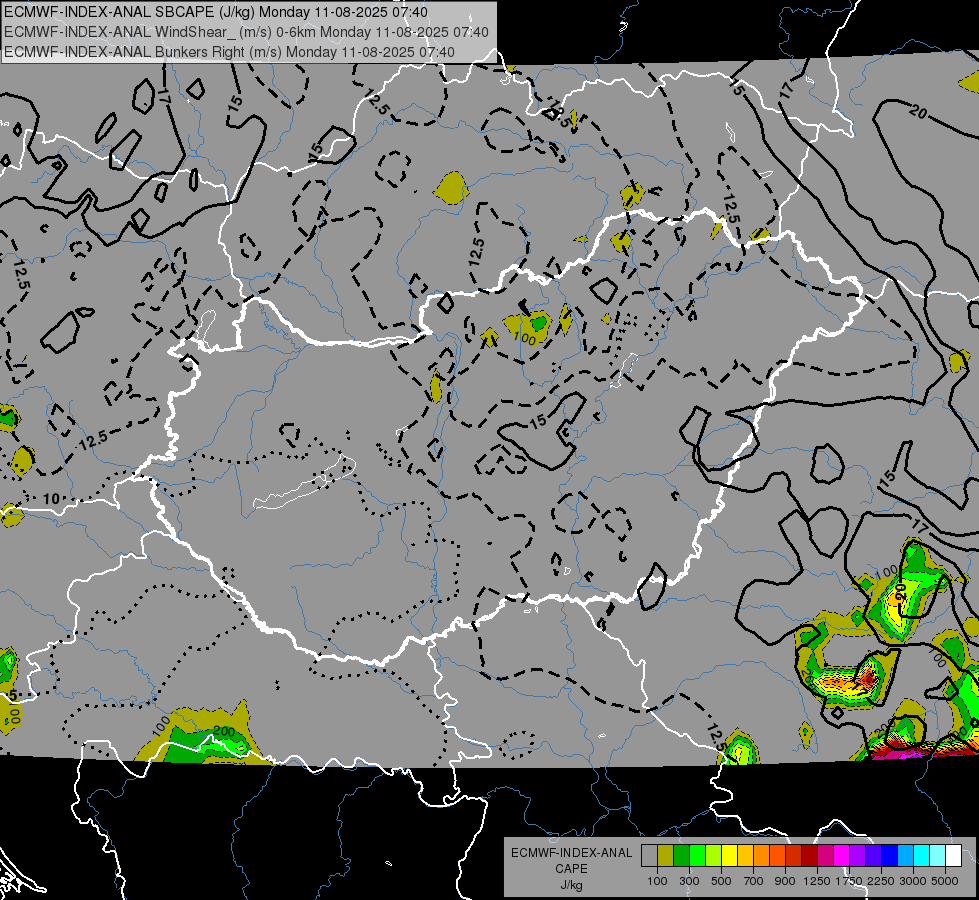Select the bright magenta legend swatch
The width and height of the screenshot is (979, 900).
point(842,856)
